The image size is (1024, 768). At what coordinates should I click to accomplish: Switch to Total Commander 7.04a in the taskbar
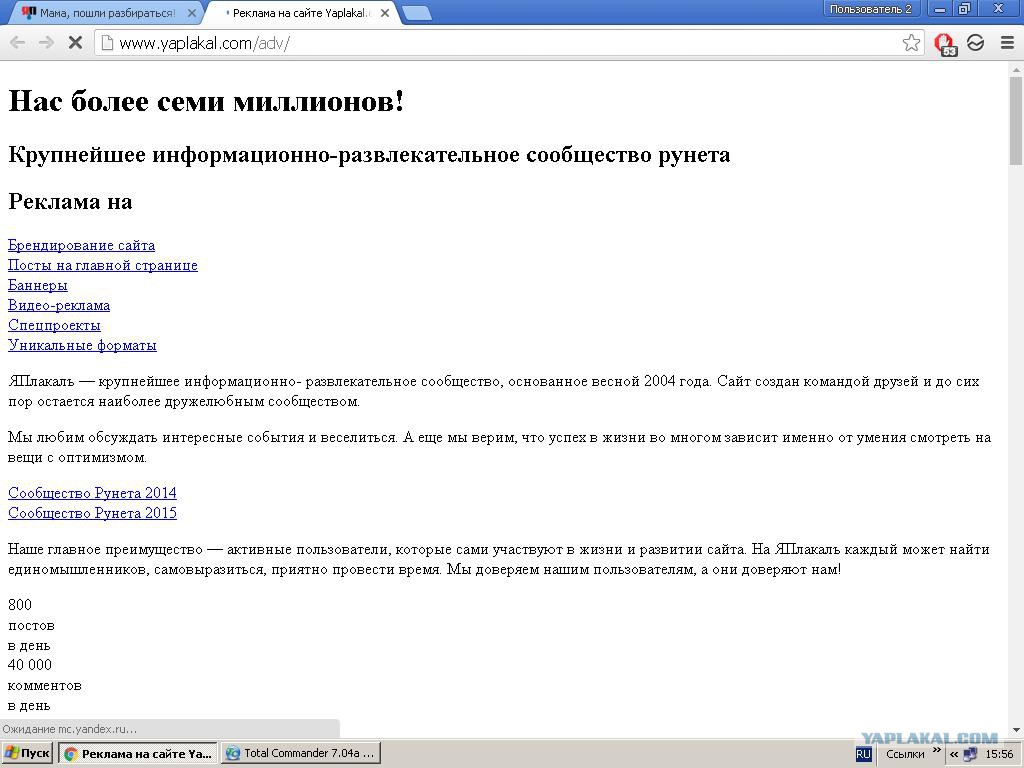(x=300, y=754)
